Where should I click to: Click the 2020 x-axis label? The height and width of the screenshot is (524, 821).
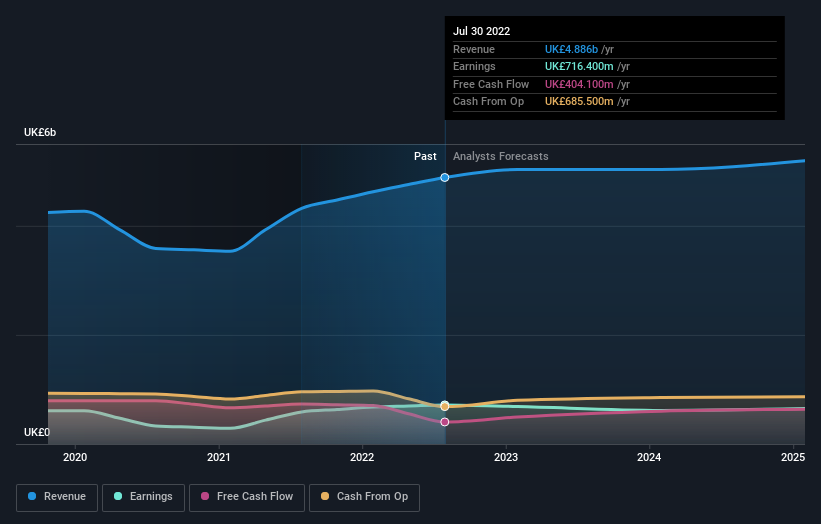75,457
